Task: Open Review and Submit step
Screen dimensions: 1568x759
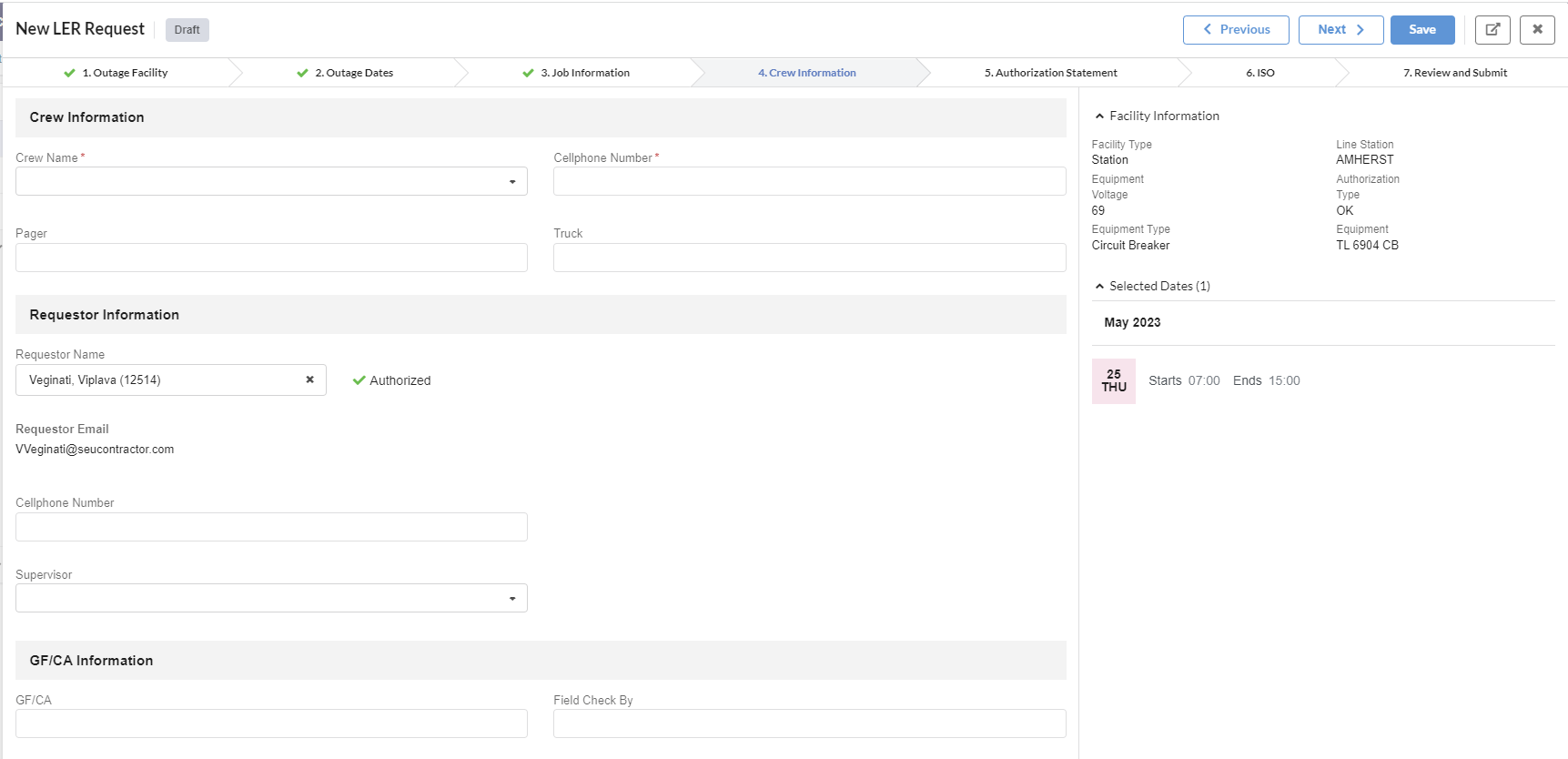Action: (x=1454, y=73)
